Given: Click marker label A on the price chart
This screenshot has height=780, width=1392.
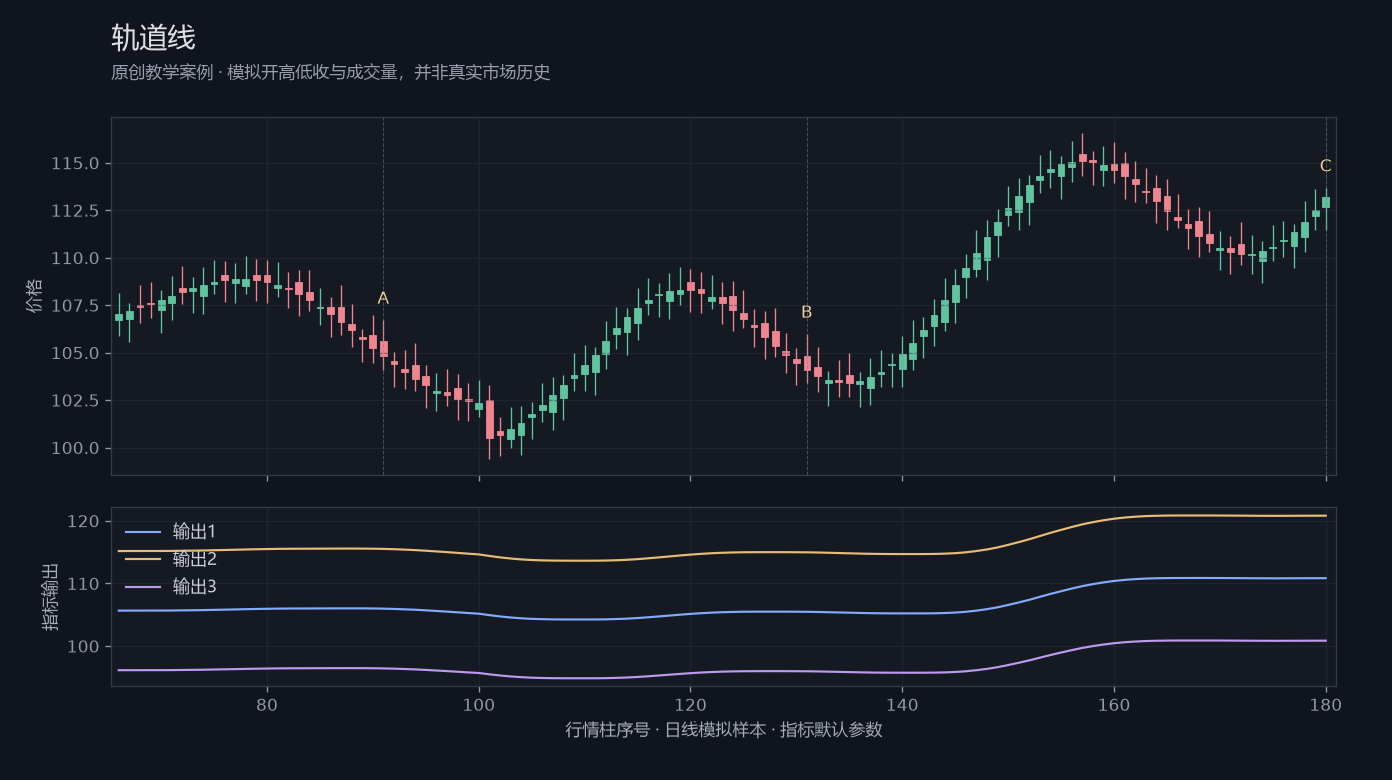Looking at the screenshot, I should click(383, 298).
